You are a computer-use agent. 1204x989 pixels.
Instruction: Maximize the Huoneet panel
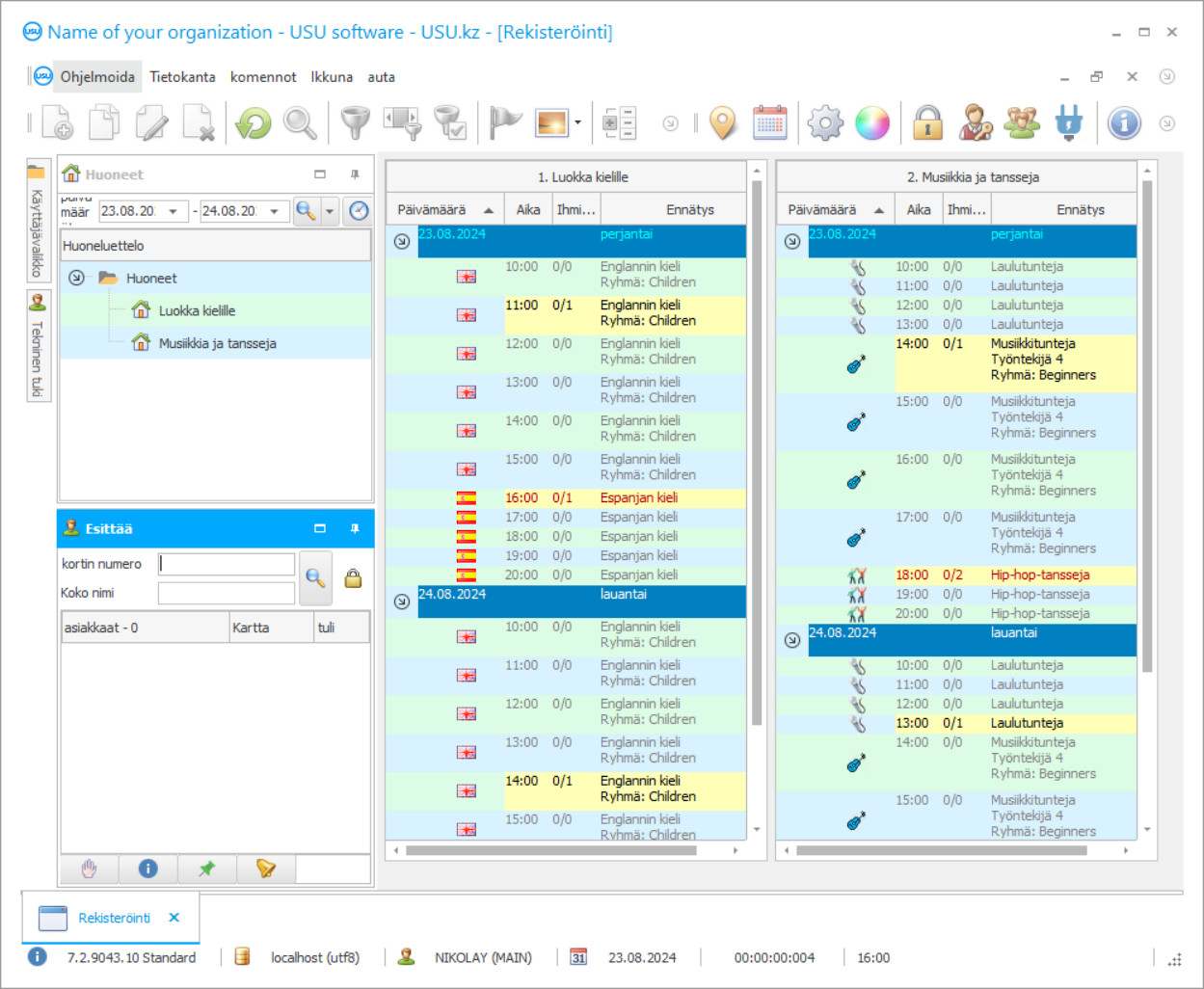[320, 174]
